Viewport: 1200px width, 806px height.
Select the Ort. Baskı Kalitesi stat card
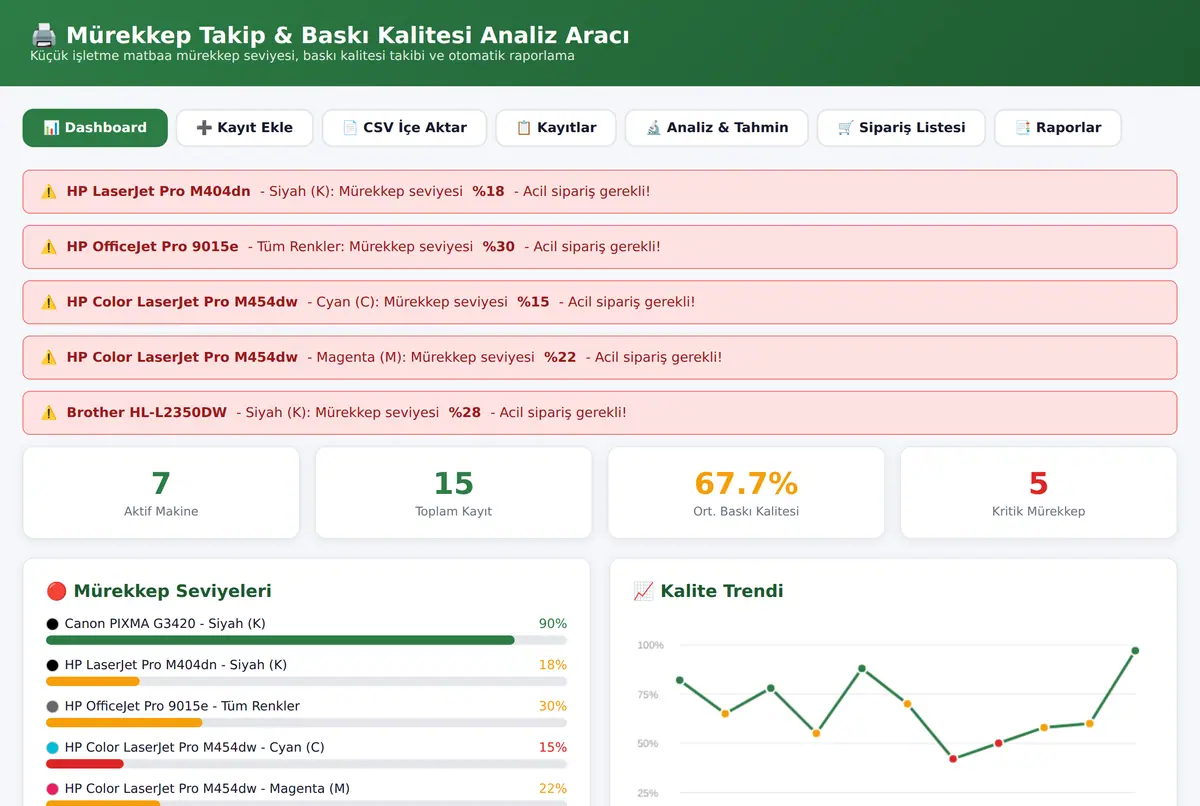[x=746, y=492]
